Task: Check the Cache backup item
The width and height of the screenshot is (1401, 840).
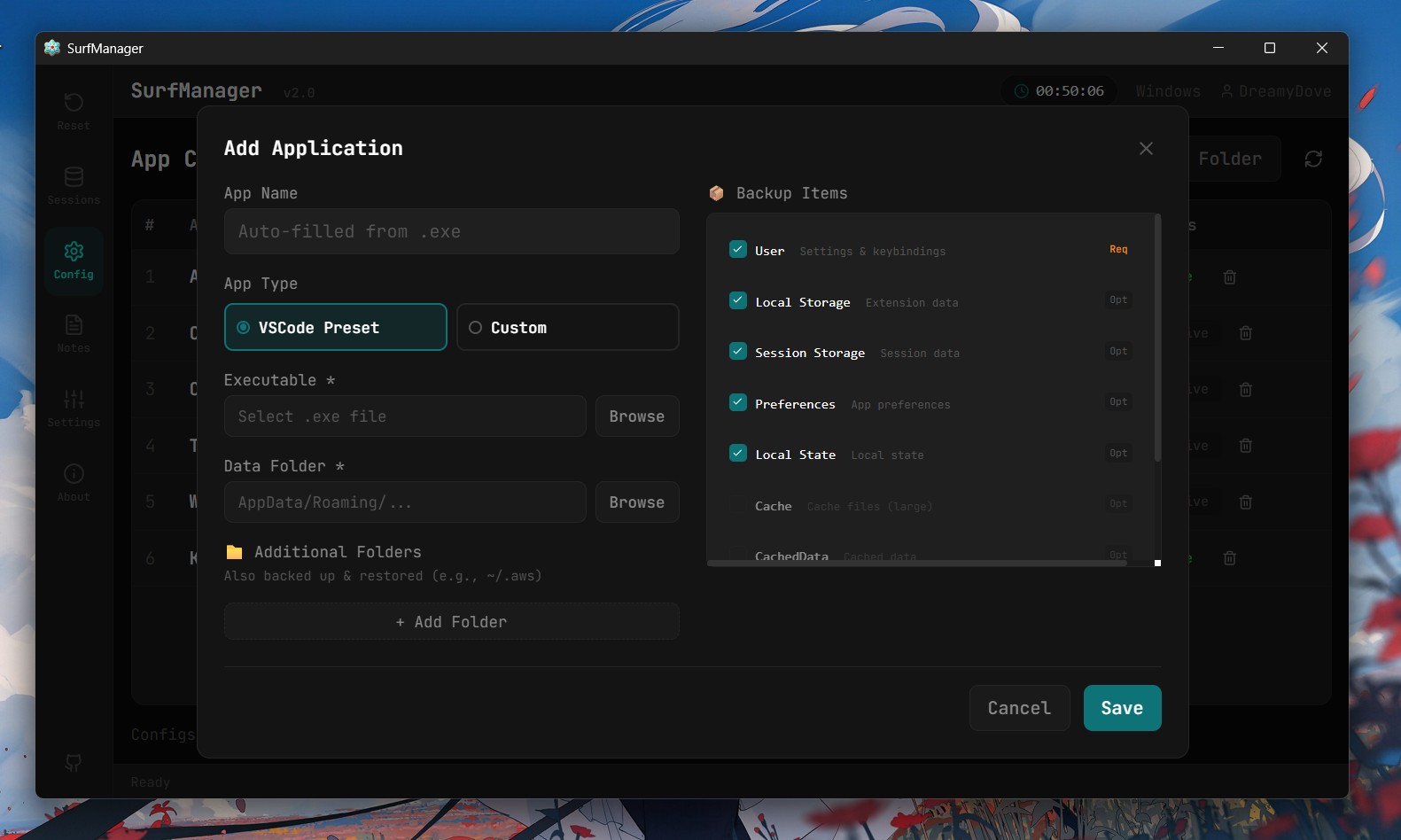Action: [737, 505]
